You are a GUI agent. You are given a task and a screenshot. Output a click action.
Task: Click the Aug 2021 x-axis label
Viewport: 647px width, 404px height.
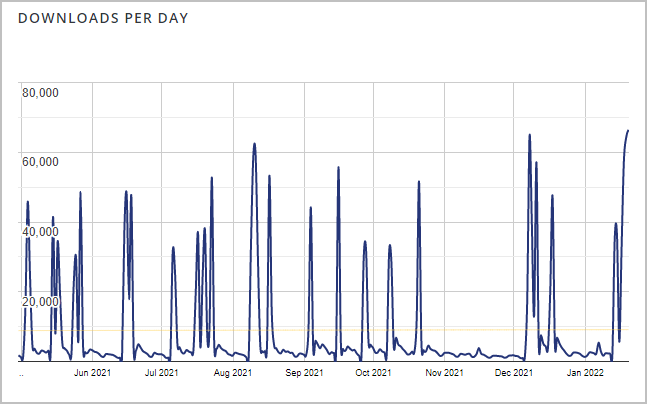[233, 373]
